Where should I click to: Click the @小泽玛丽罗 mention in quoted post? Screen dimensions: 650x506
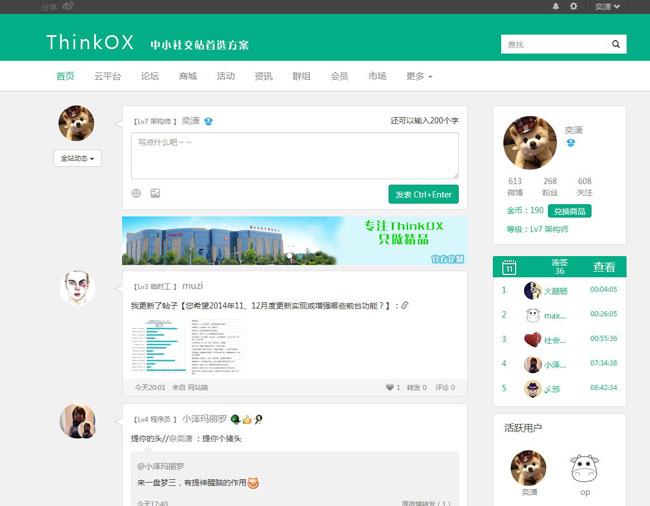click(160, 466)
